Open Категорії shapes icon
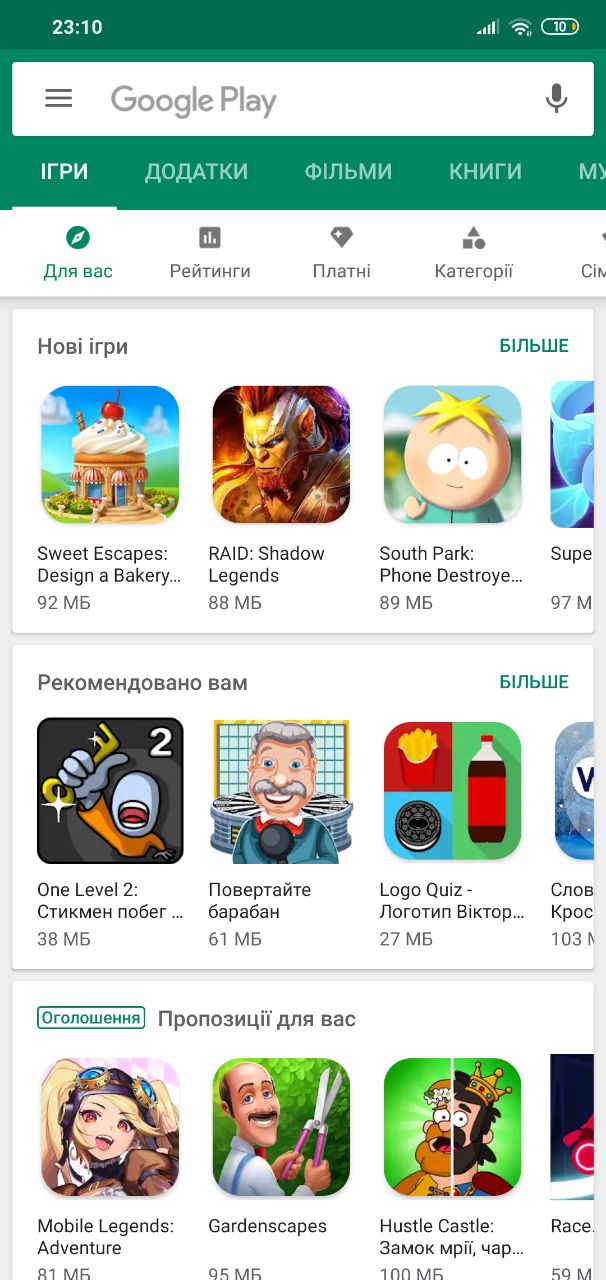The image size is (606, 1280). click(474, 237)
